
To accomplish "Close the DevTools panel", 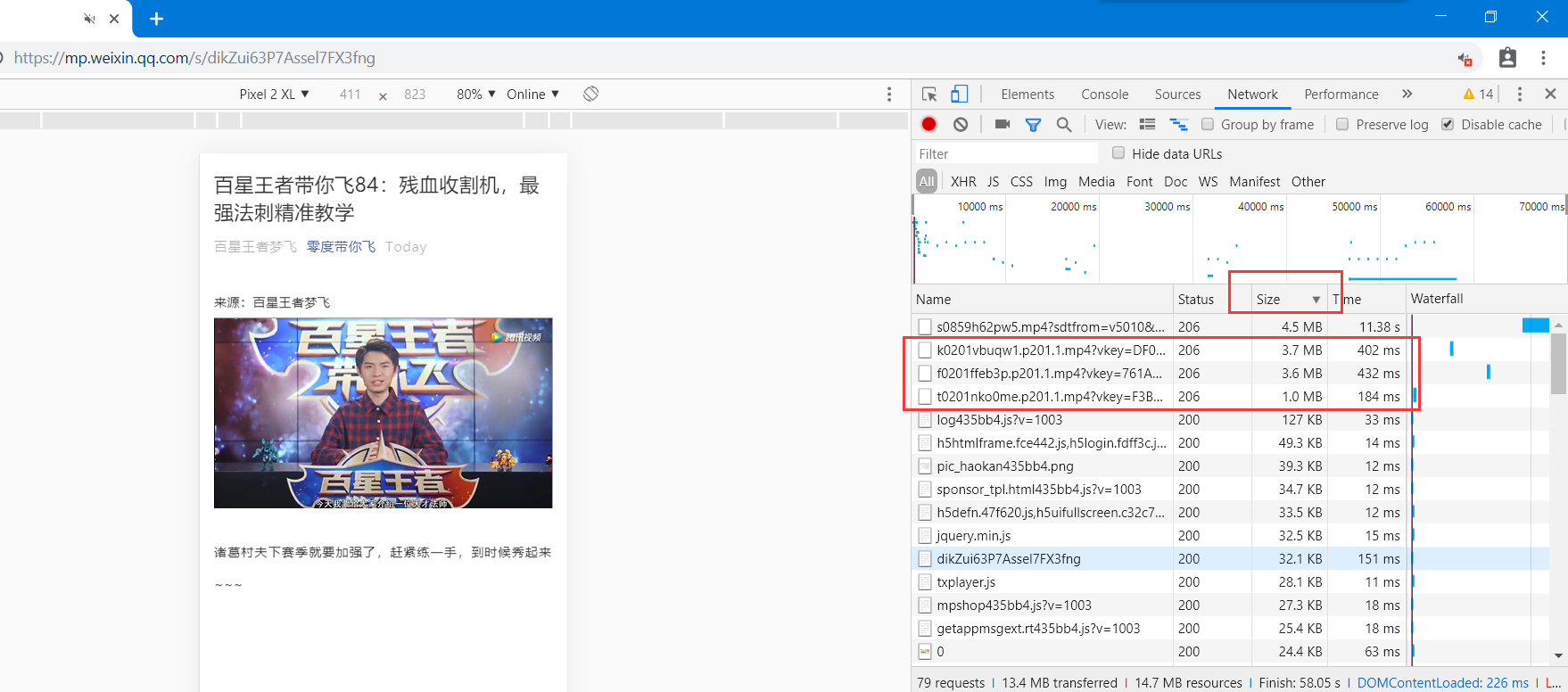I will (1550, 94).
